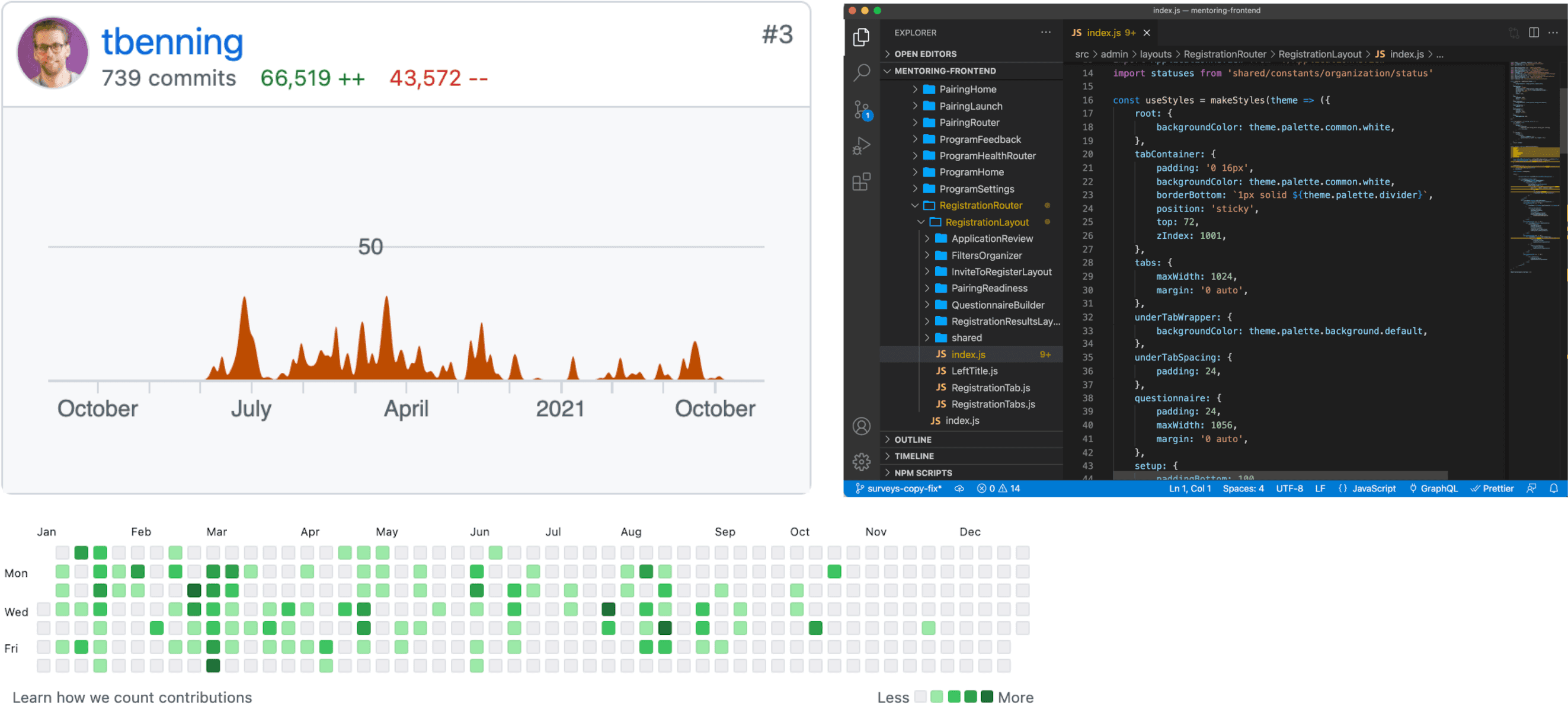Open the Learn how we count contributions link
Screen dimensions: 1568x709
pos(133,697)
